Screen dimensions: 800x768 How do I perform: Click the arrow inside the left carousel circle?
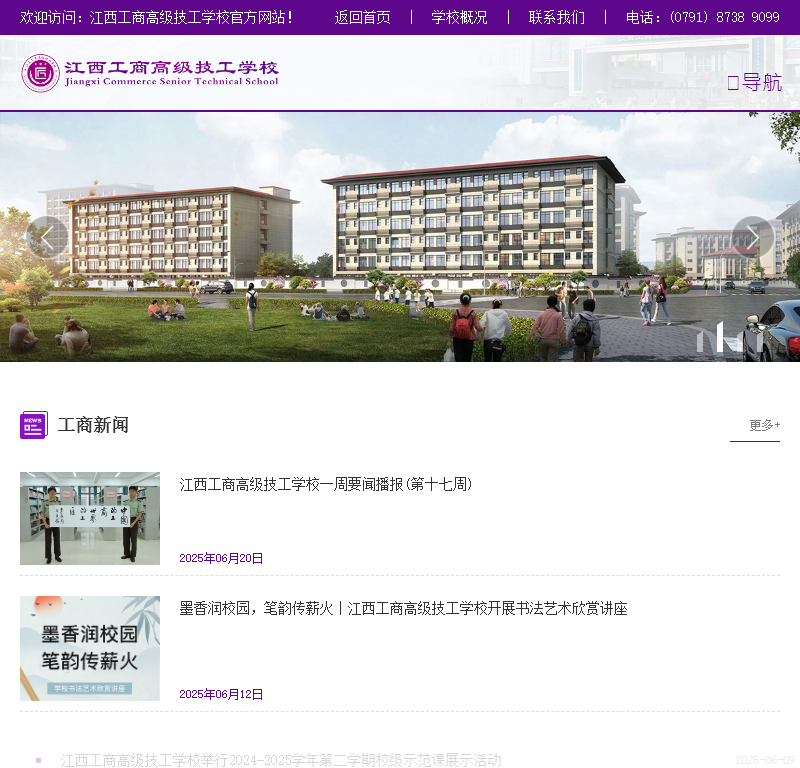pyautogui.click(x=46, y=238)
